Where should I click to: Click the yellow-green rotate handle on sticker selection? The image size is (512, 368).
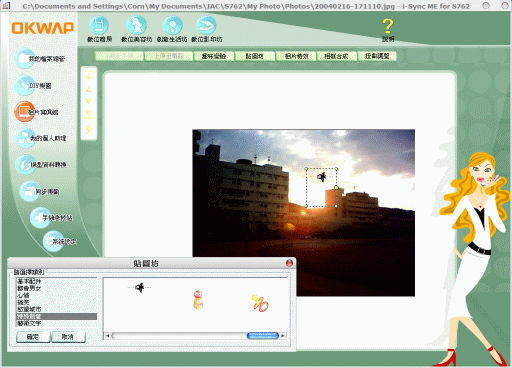click(336, 188)
